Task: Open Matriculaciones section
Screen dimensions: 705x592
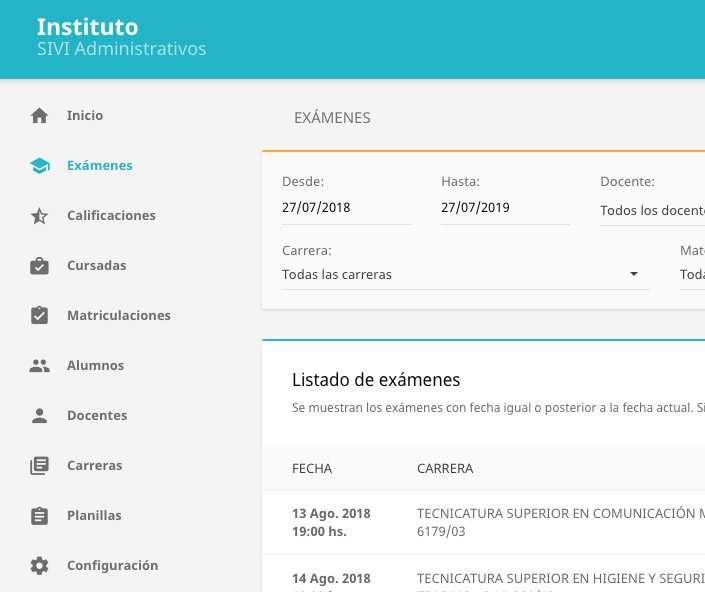Action: 119,315
